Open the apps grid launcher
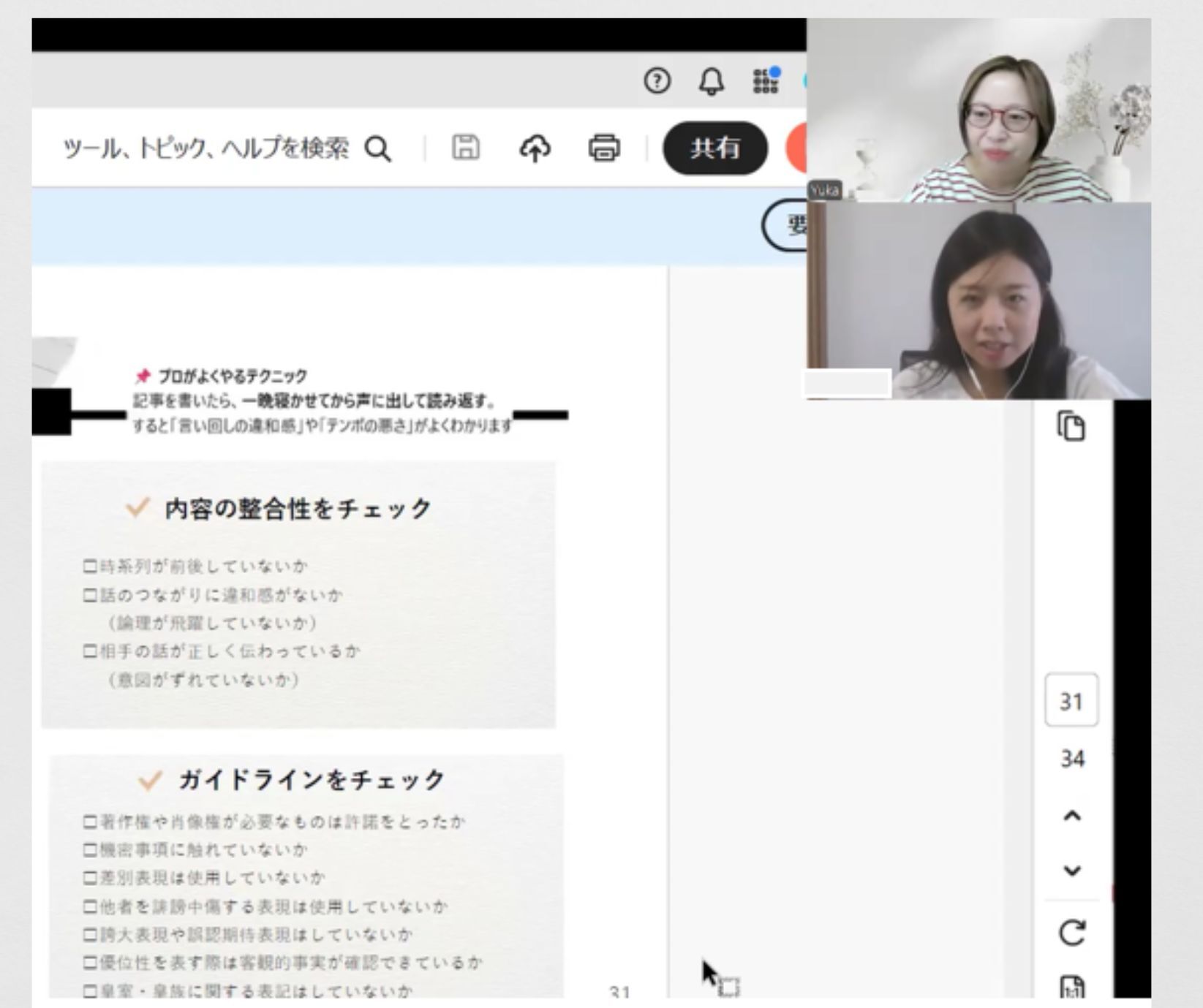 (766, 80)
